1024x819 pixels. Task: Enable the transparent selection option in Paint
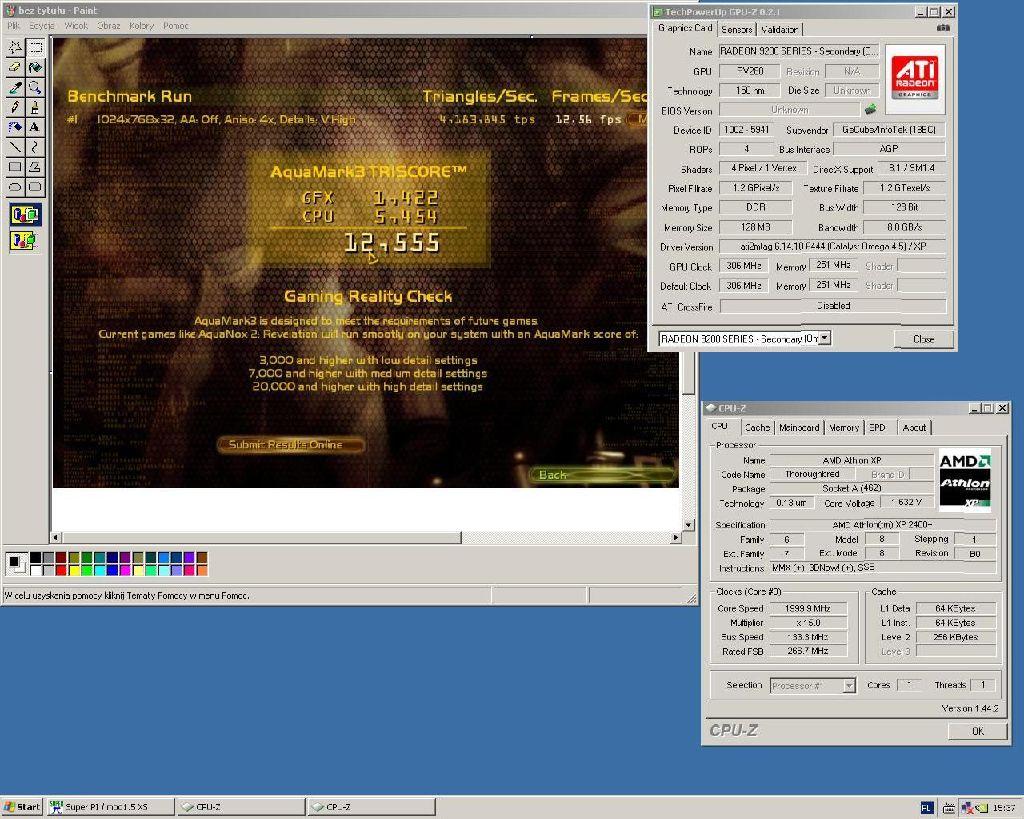[25, 240]
